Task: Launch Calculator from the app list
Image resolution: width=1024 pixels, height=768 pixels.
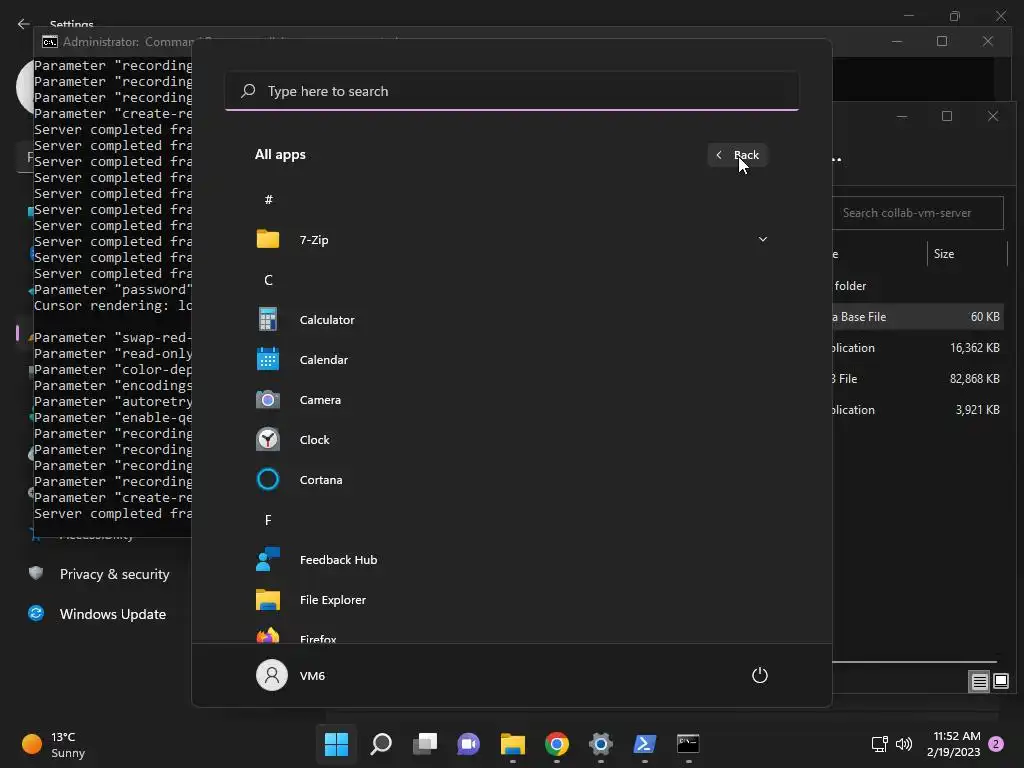Action: click(x=511, y=320)
